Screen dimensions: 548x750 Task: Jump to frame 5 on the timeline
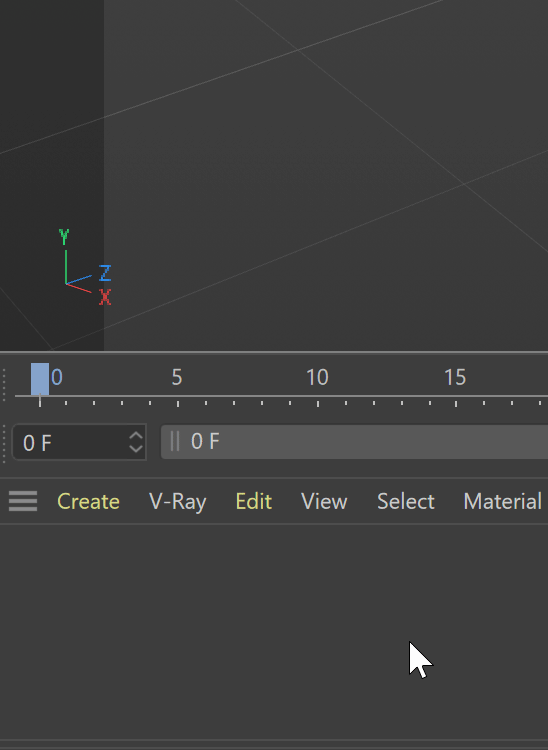coord(177,378)
